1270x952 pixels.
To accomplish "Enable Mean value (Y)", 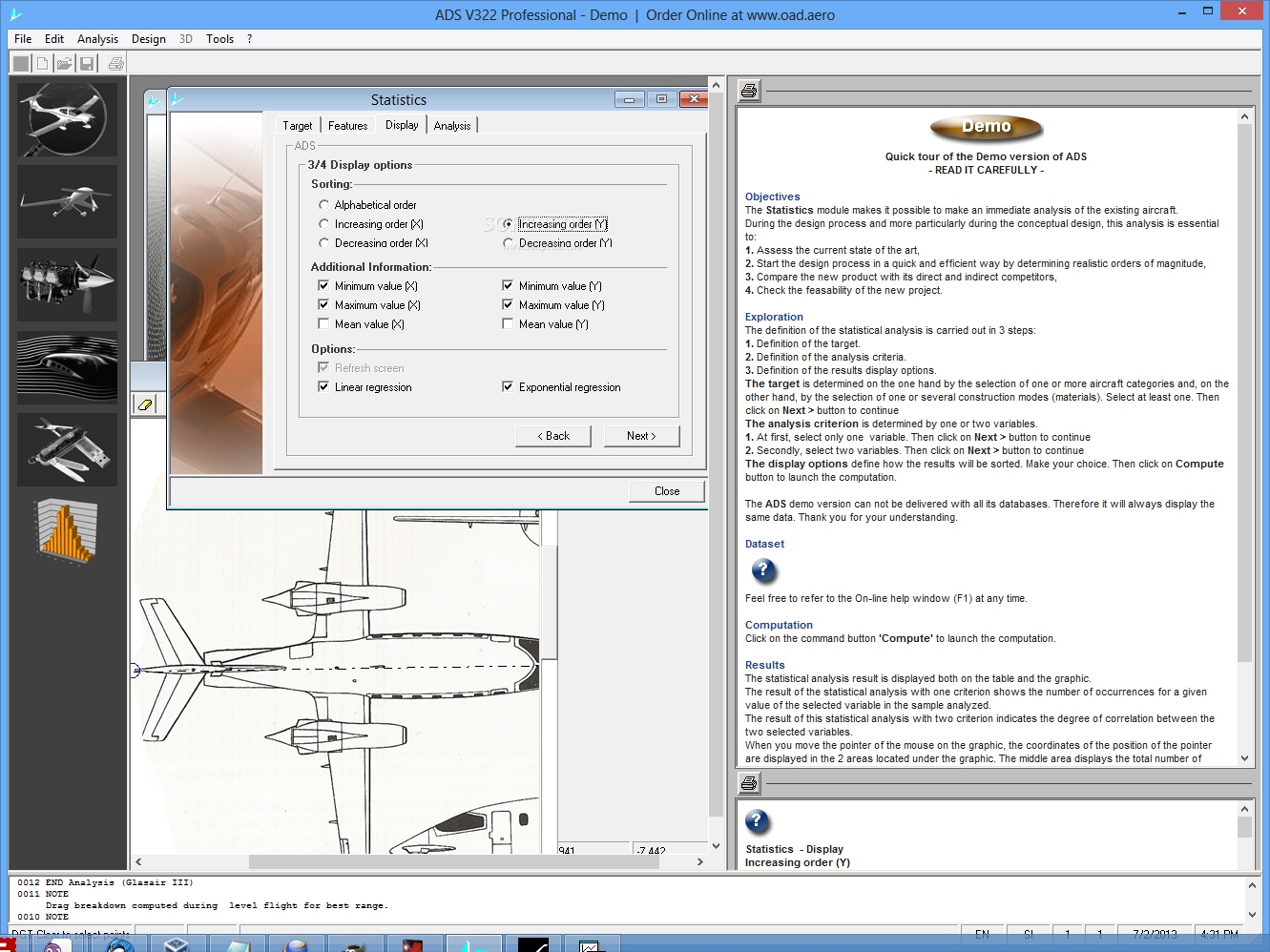I will [546, 324].
